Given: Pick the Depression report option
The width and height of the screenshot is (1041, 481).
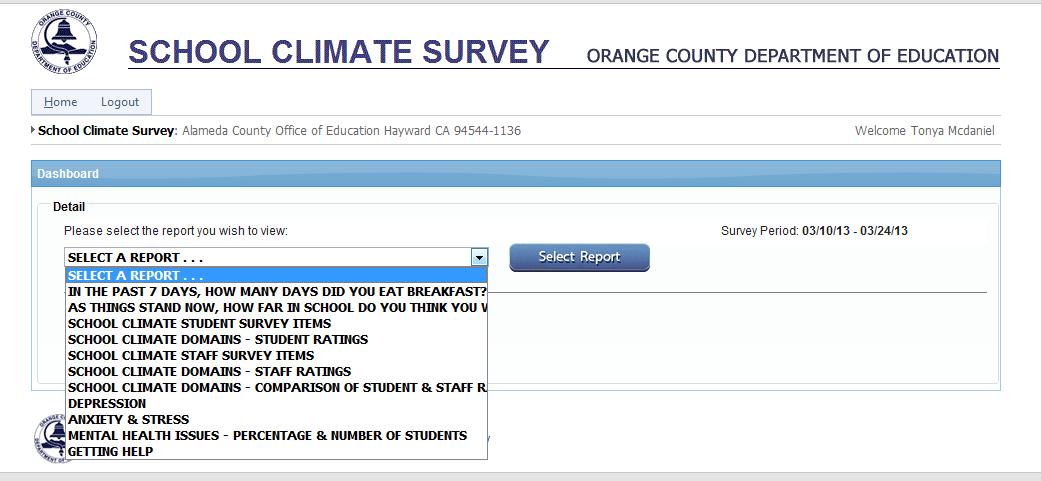Looking at the screenshot, I should click(x=107, y=403).
